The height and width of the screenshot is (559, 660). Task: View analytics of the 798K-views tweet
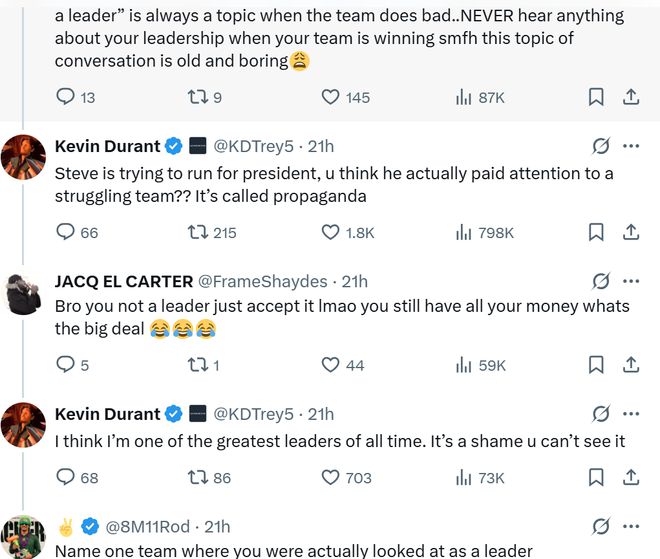pyautogui.click(x=464, y=232)
